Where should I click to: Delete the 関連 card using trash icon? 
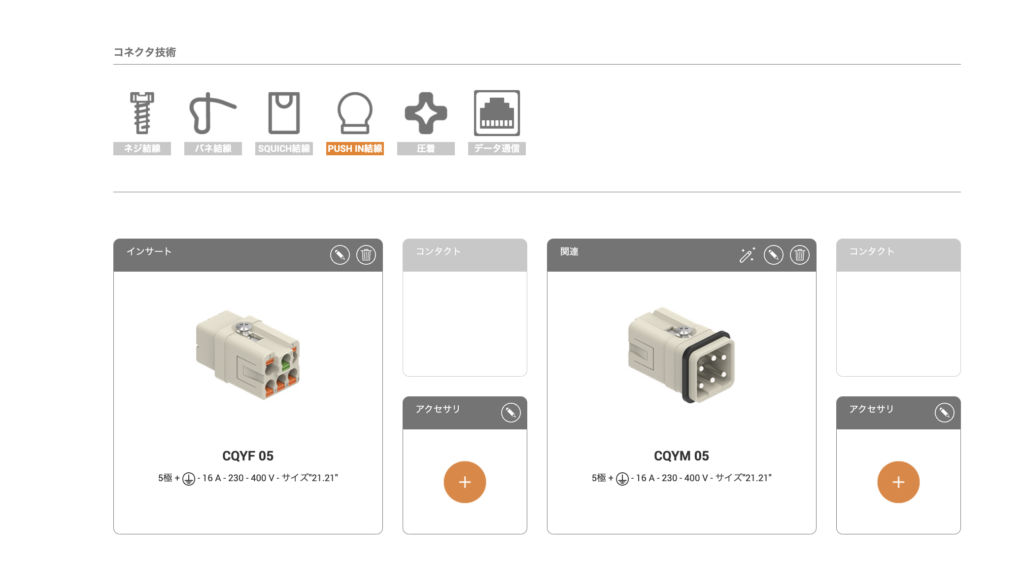[x=800, y=255]
